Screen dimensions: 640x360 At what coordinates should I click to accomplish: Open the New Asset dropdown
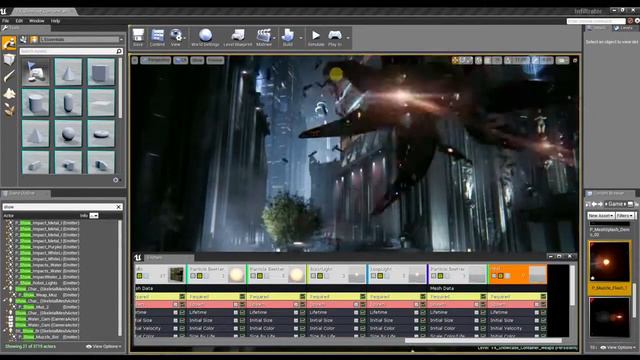601,216
